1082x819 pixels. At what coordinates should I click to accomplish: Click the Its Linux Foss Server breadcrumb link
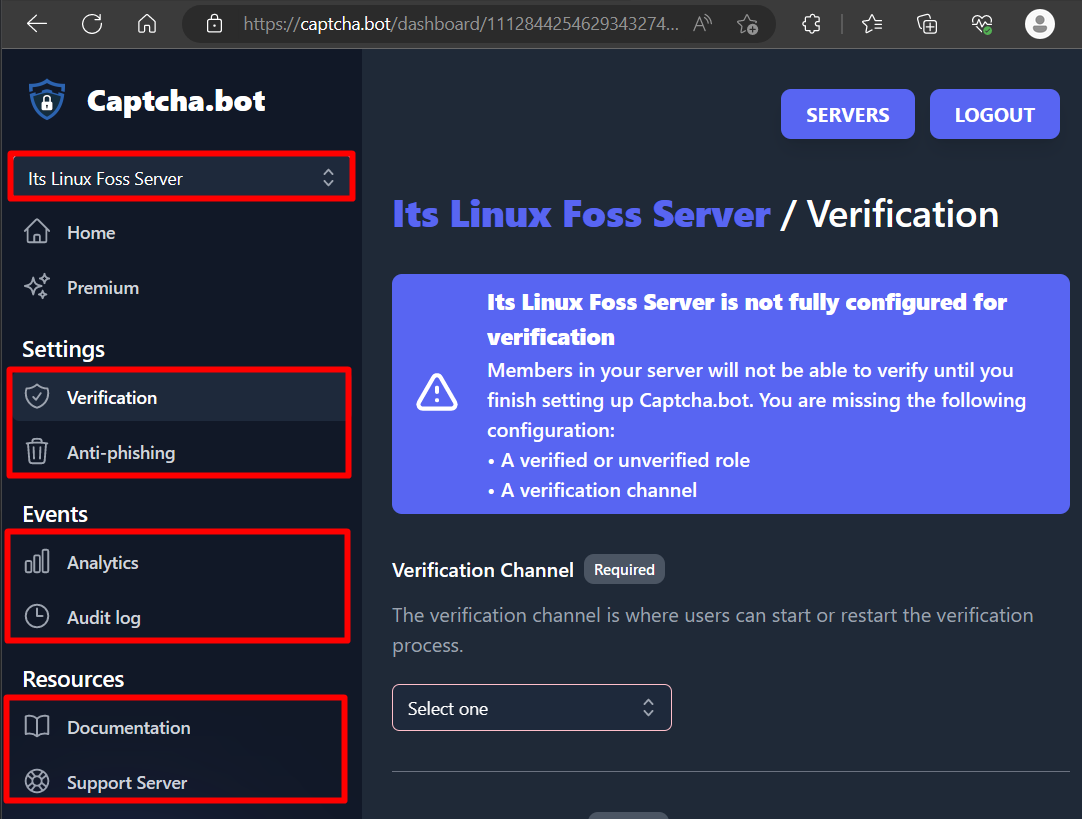(x=581, y=214)
